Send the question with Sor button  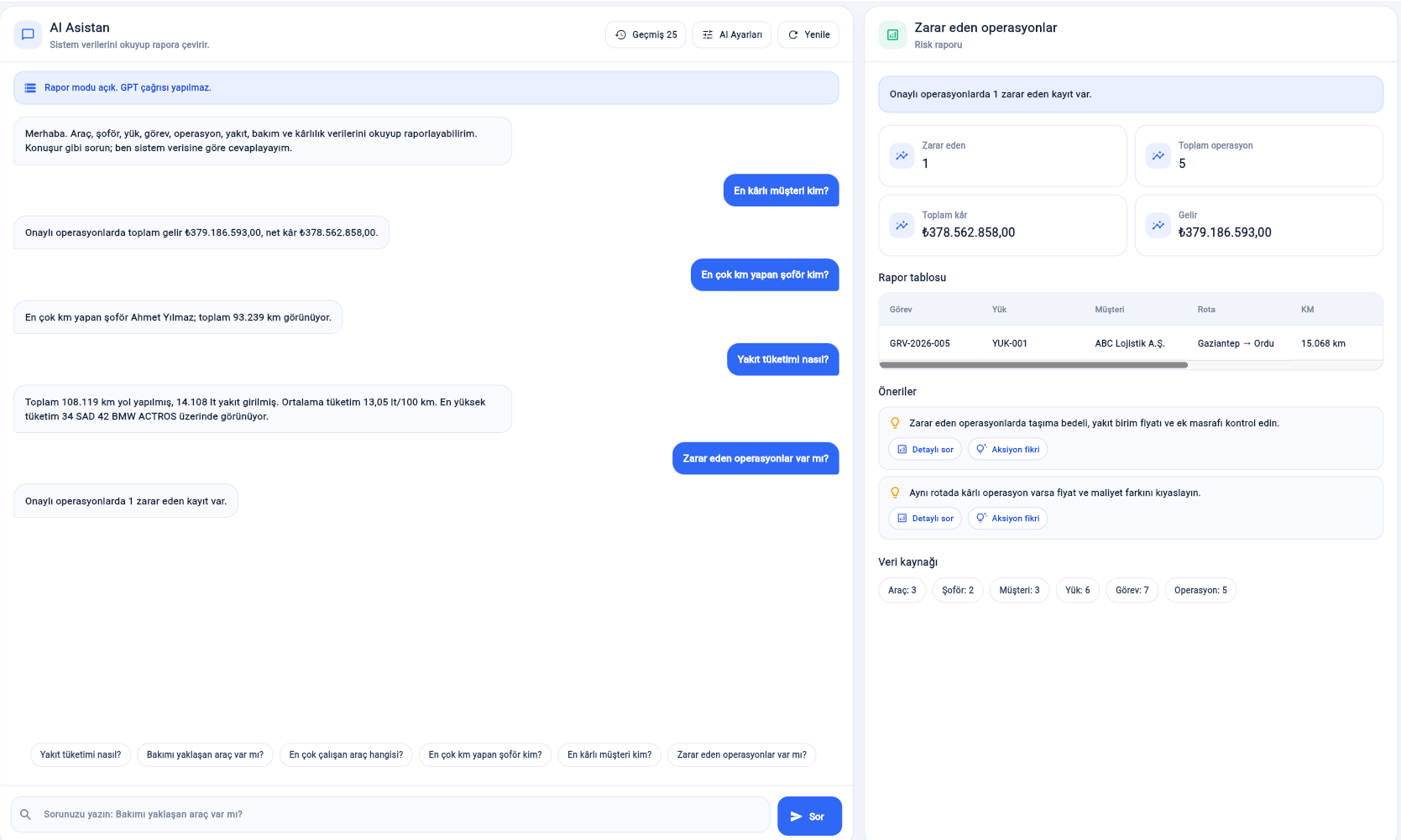coord(809,816)
